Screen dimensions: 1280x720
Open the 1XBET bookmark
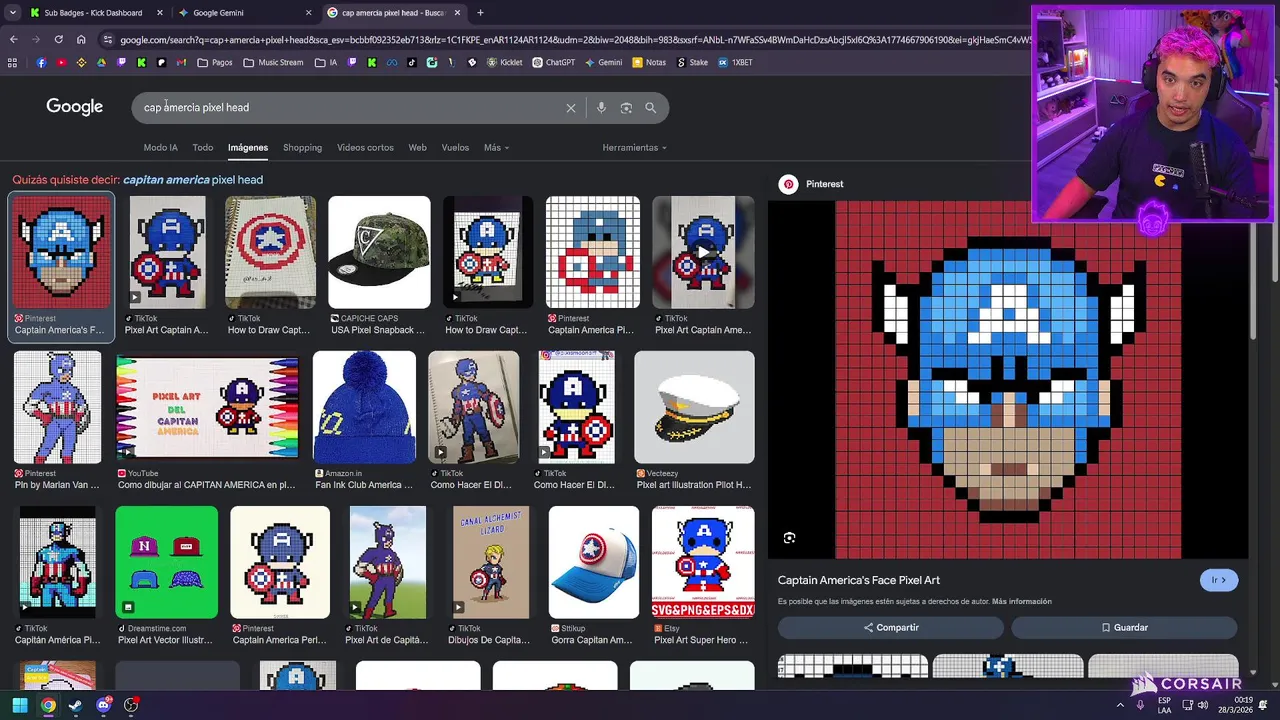735,62
